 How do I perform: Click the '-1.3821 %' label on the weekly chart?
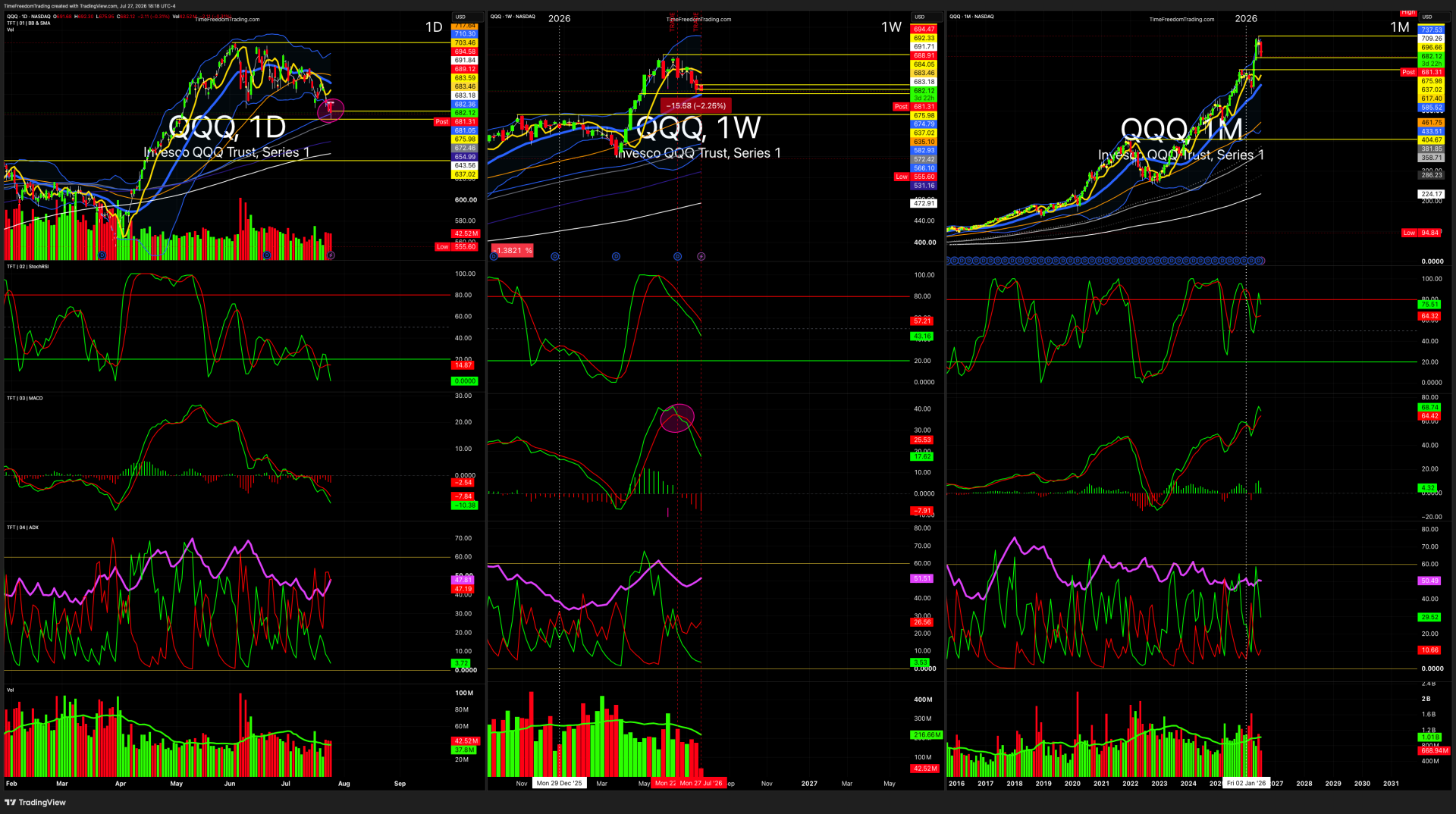point(513,250)
